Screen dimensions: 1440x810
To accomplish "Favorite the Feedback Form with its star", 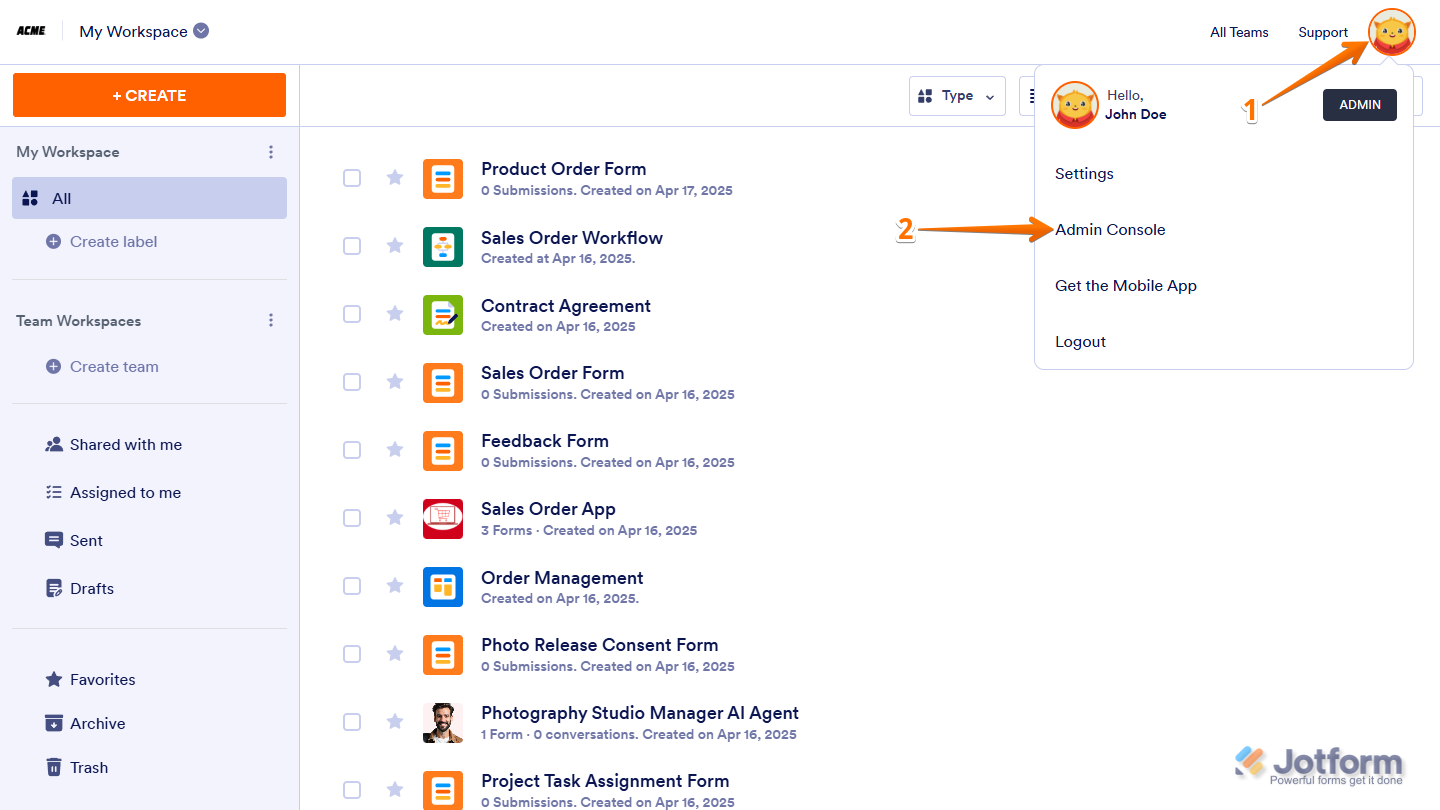I will [395, 450].
